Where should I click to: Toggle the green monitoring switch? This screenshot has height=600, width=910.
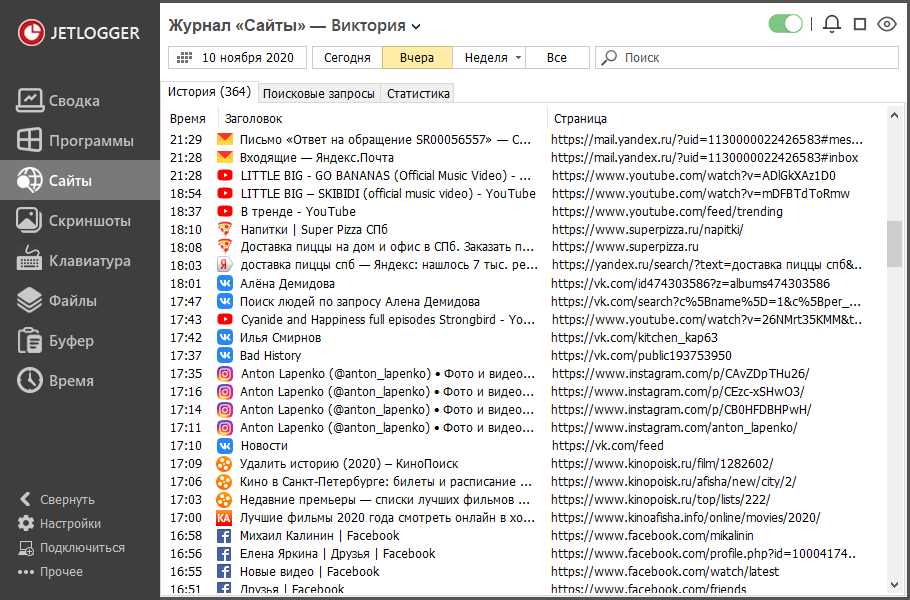[x=786, y=25]
